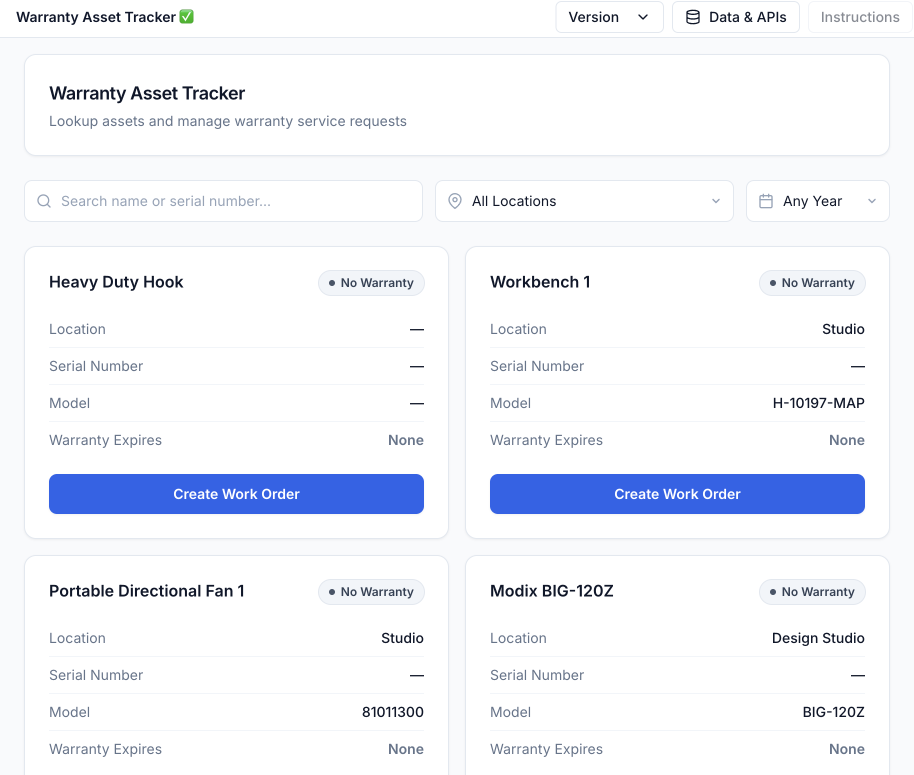Click No Warranty badge on Heavy Duty Hook
The height and width of the screenshot is (775, 914).
pos(371,283)
